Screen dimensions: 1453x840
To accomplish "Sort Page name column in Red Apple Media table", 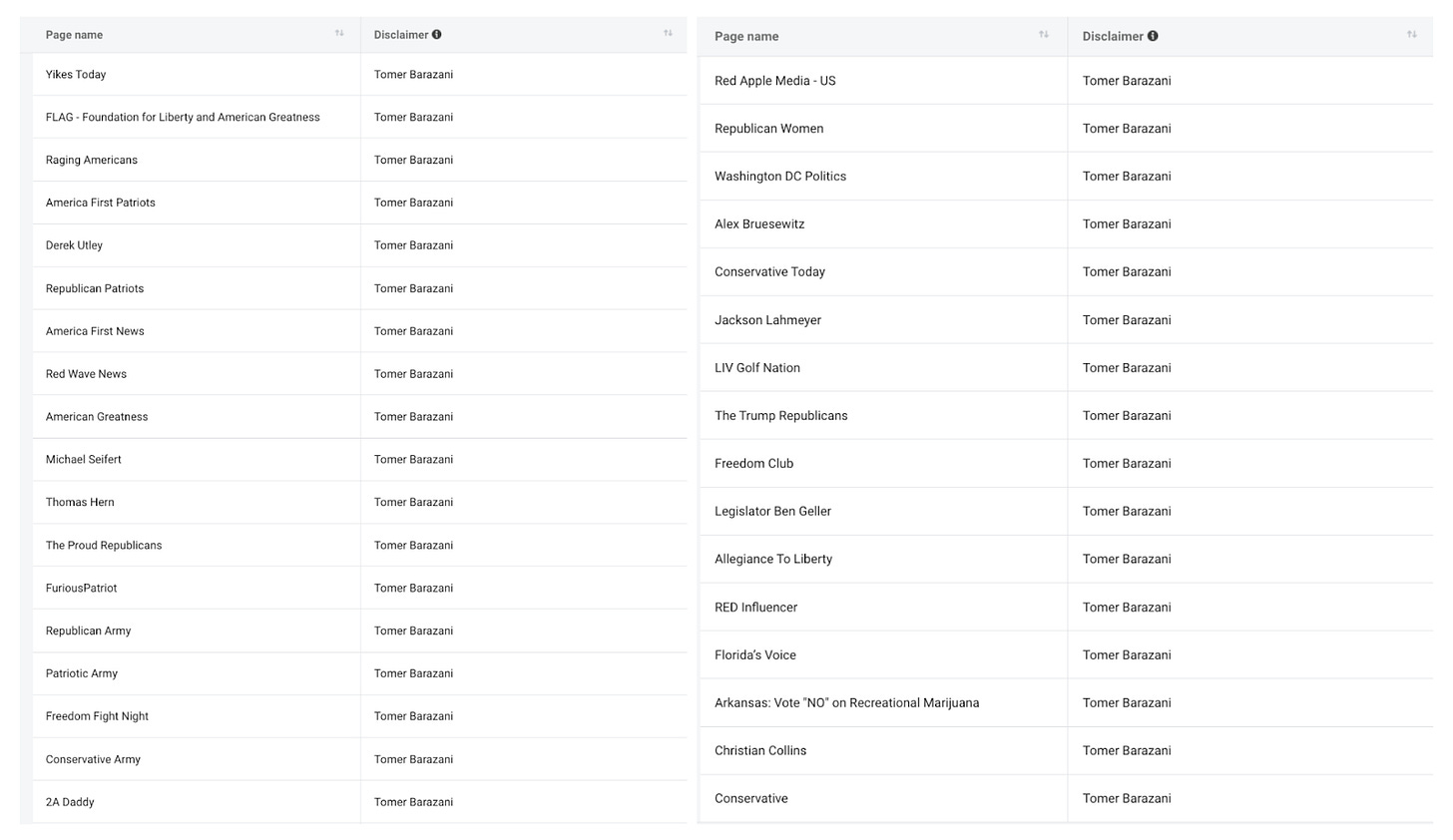I will coord(1044,35).
